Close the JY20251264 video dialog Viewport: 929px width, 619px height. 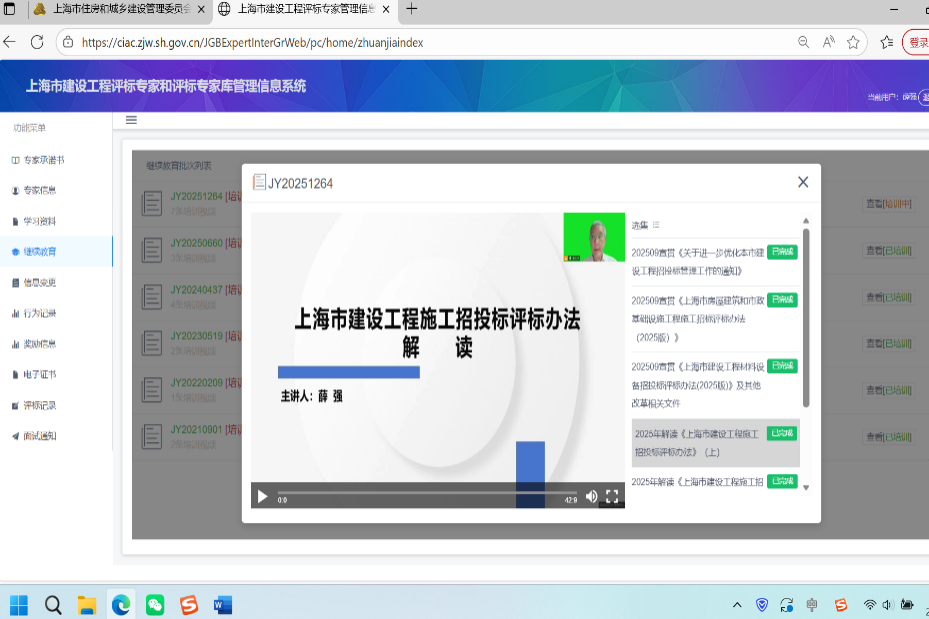pyautogui.click(x=802, y=182)
